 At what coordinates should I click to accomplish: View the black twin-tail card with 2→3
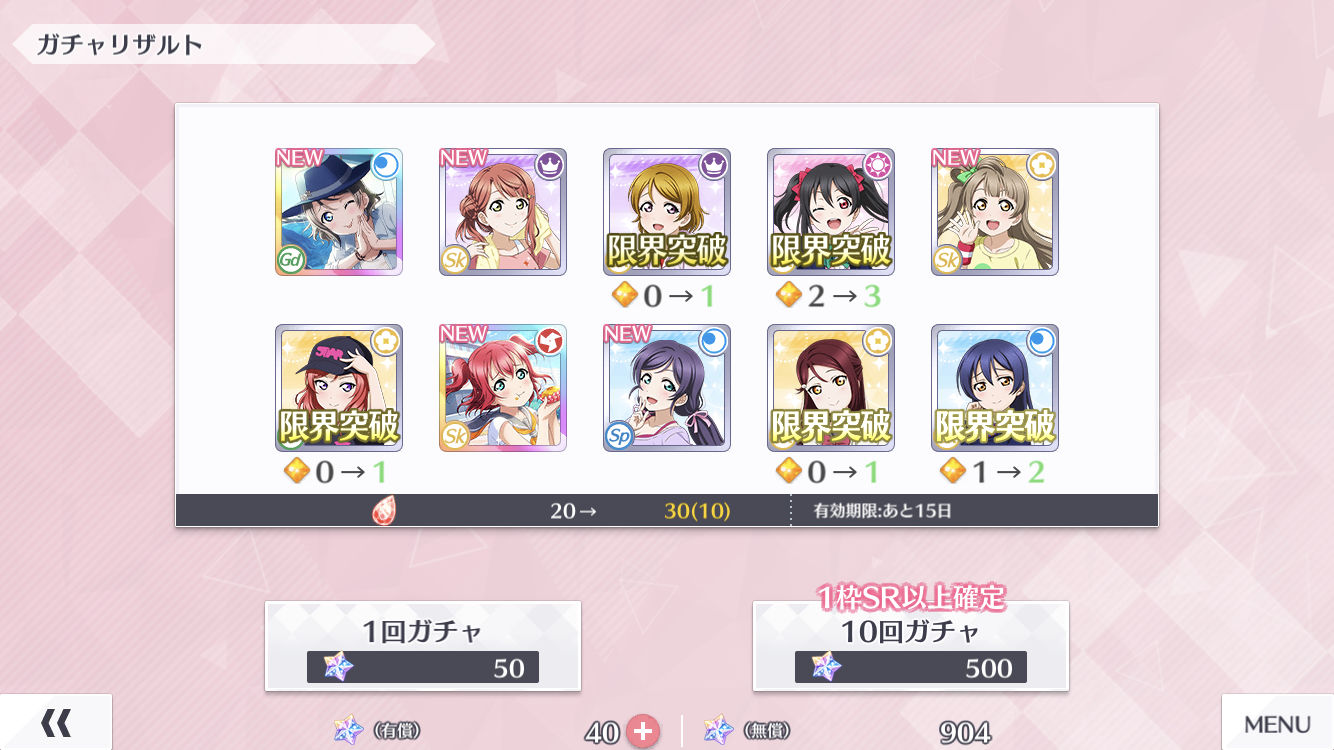coord(831,212)
